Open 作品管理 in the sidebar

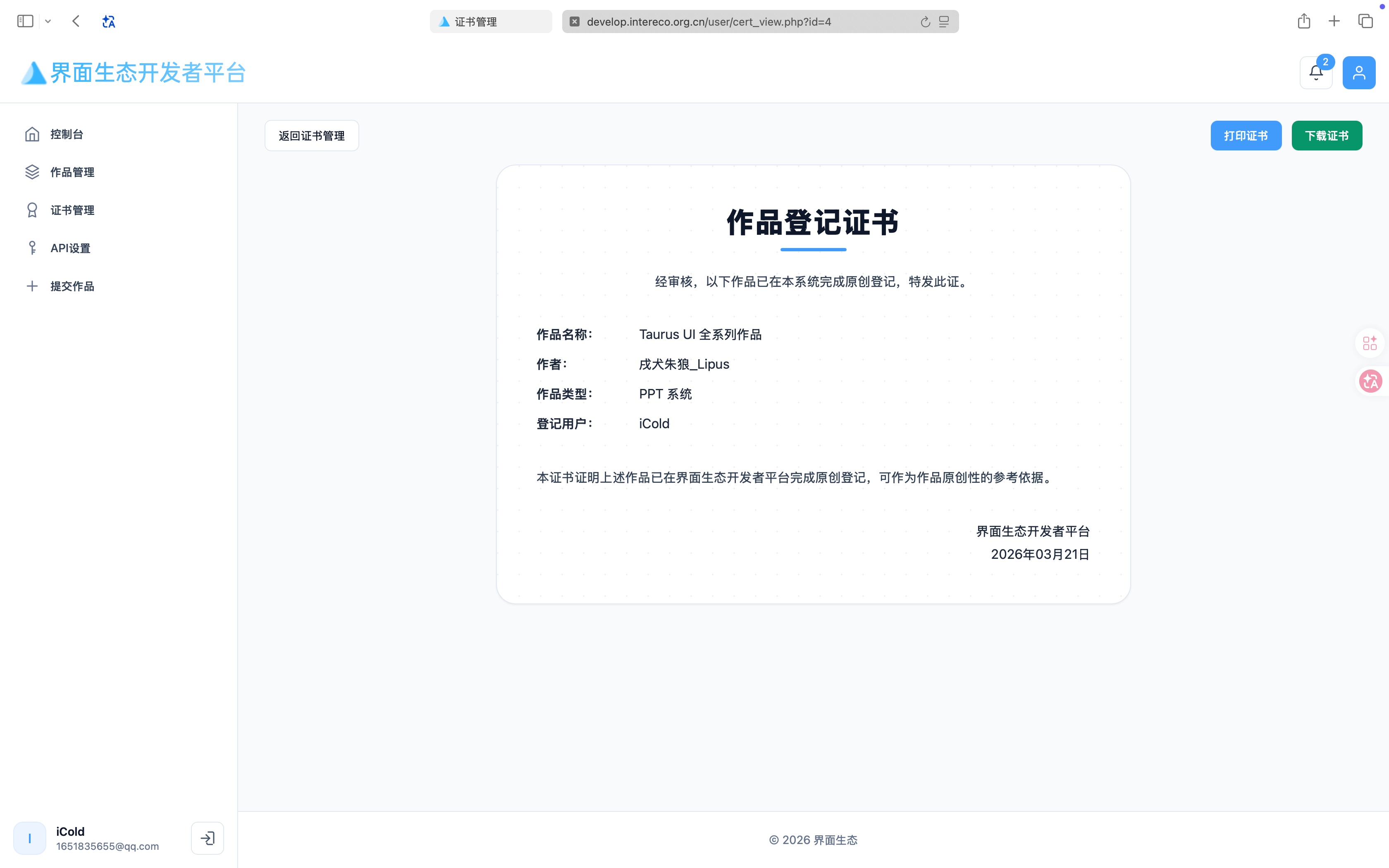pyautogui.click(x=119, y=172)
